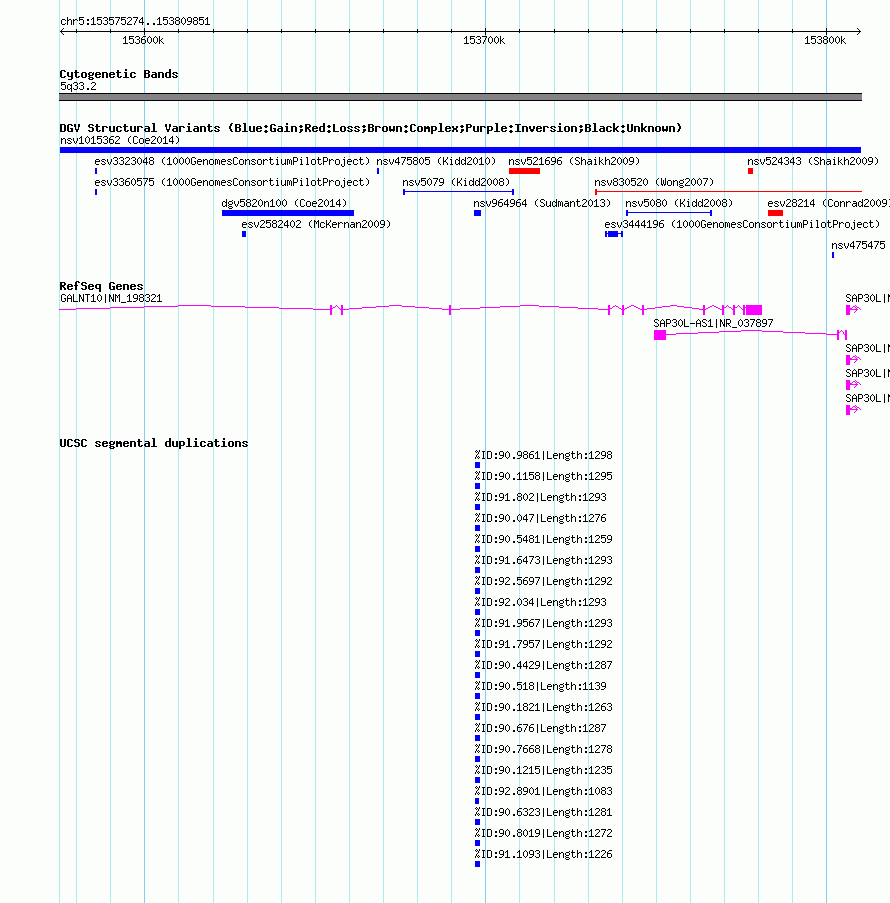Click the GALNT10 last exon magenta block

(x=753, y=310)
